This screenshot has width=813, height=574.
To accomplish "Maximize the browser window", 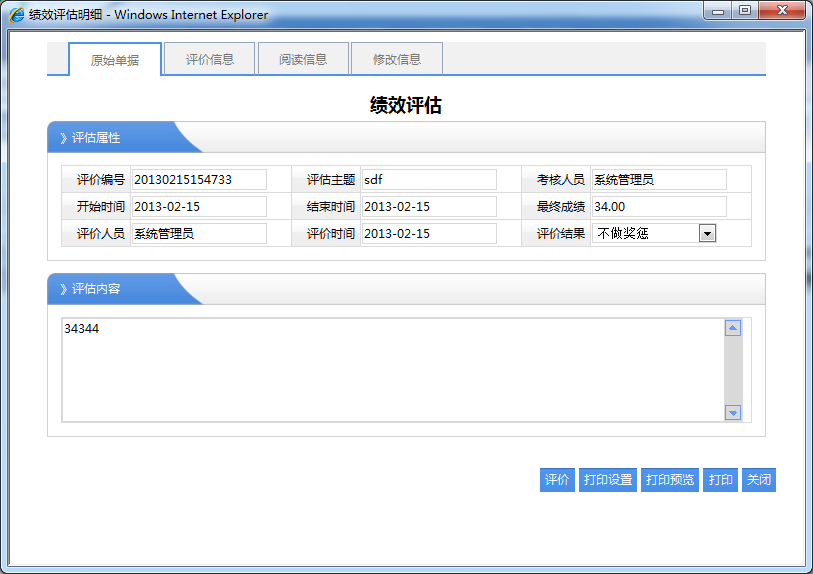I will tap(745, 11).
